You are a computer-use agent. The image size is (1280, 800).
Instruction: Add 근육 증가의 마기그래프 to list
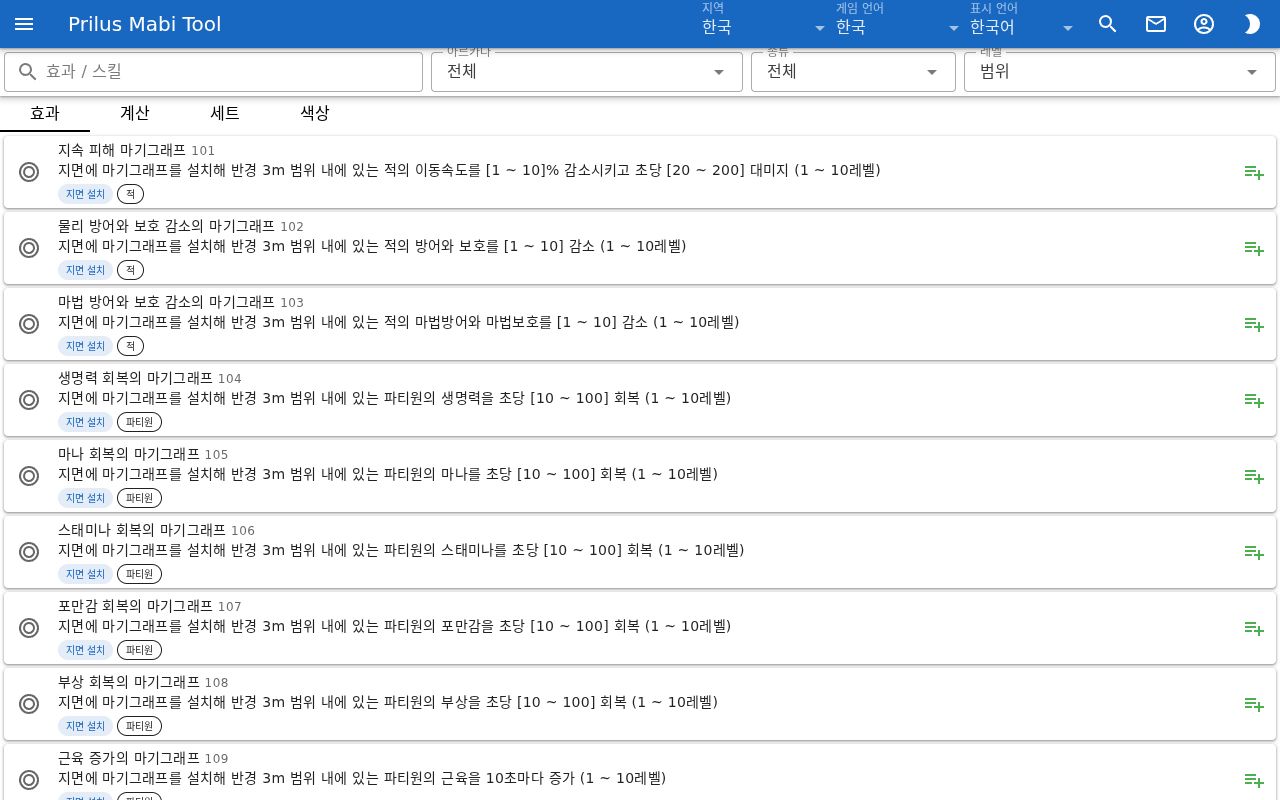click(x=1254, y=780)
